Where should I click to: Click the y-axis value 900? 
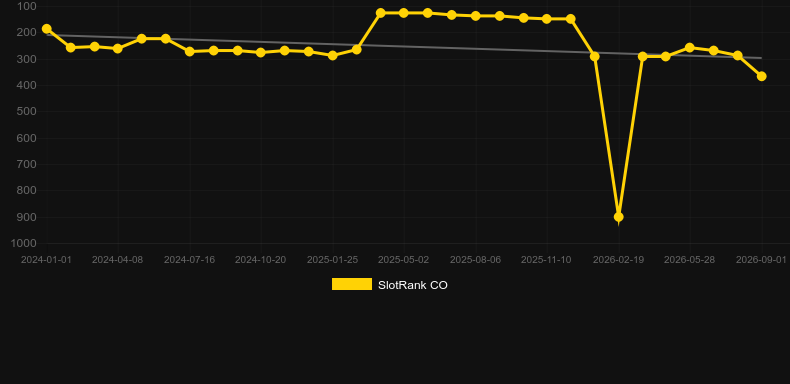(27, 217)
